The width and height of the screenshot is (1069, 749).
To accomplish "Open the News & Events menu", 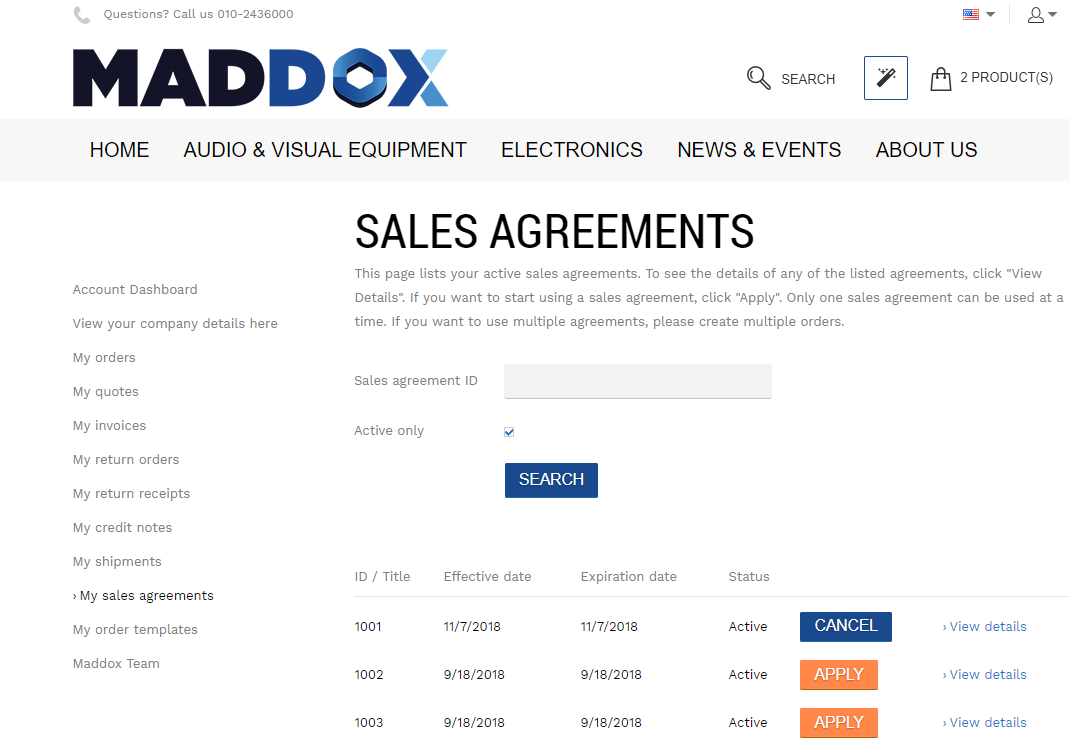I will [759, 150].
